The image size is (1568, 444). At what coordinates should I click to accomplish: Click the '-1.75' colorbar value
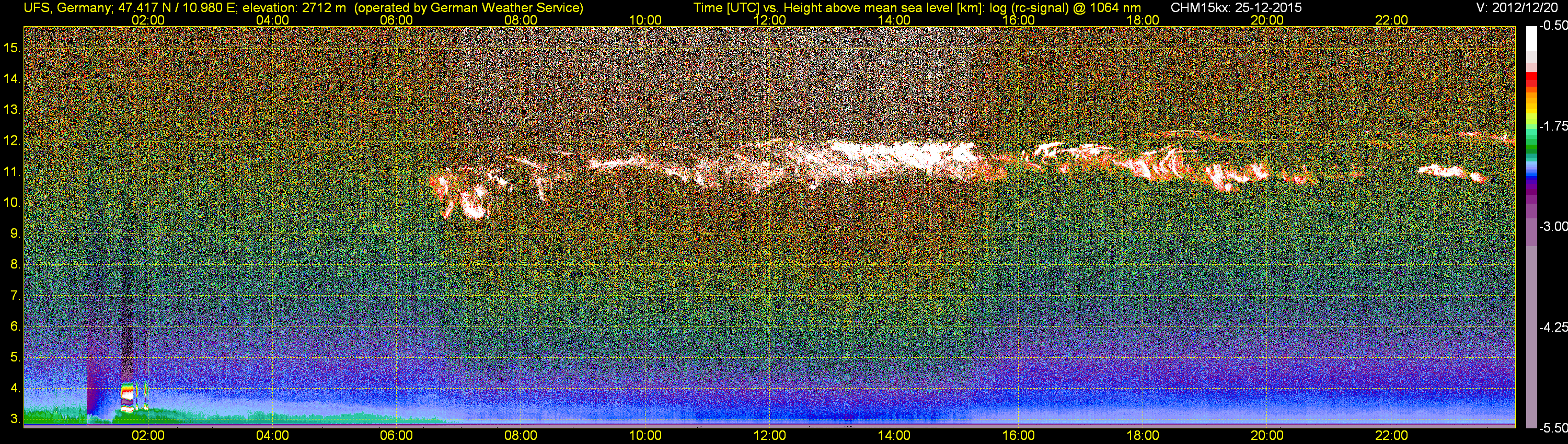coord(1553,126)
